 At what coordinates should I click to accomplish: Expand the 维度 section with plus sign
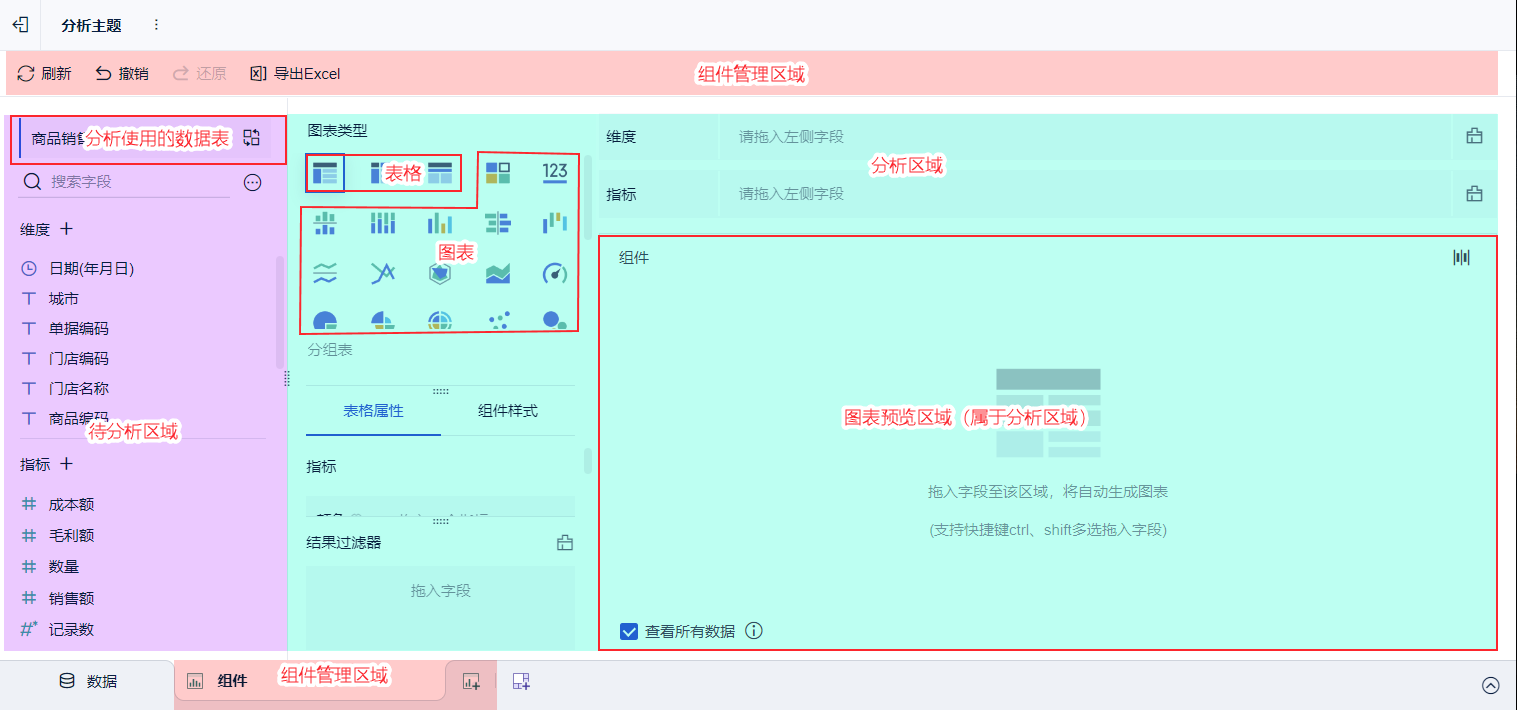pyautogui.click(x=66, y=229)
